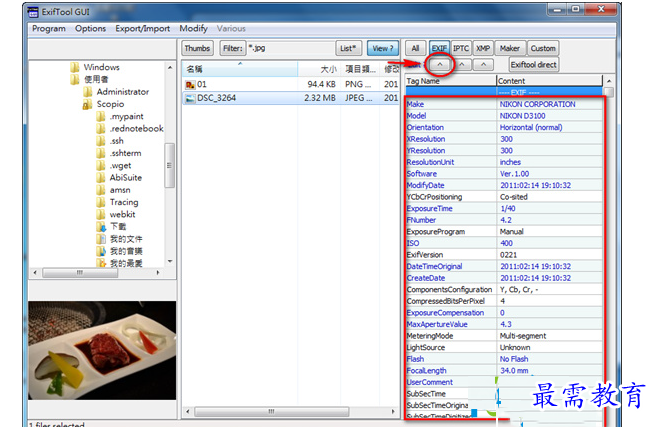Select the webkit folder
This screenshot has height=427, width=654.
tap(123, 214)
